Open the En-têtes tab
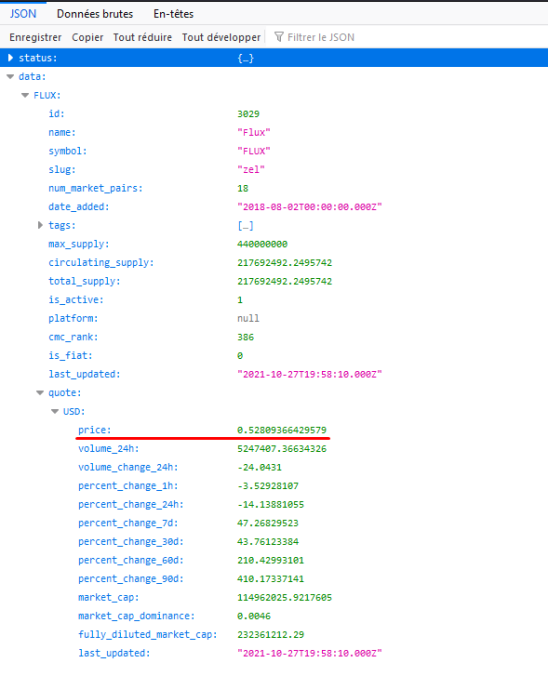This screenshot has height=676, width=548. point(173,14)
